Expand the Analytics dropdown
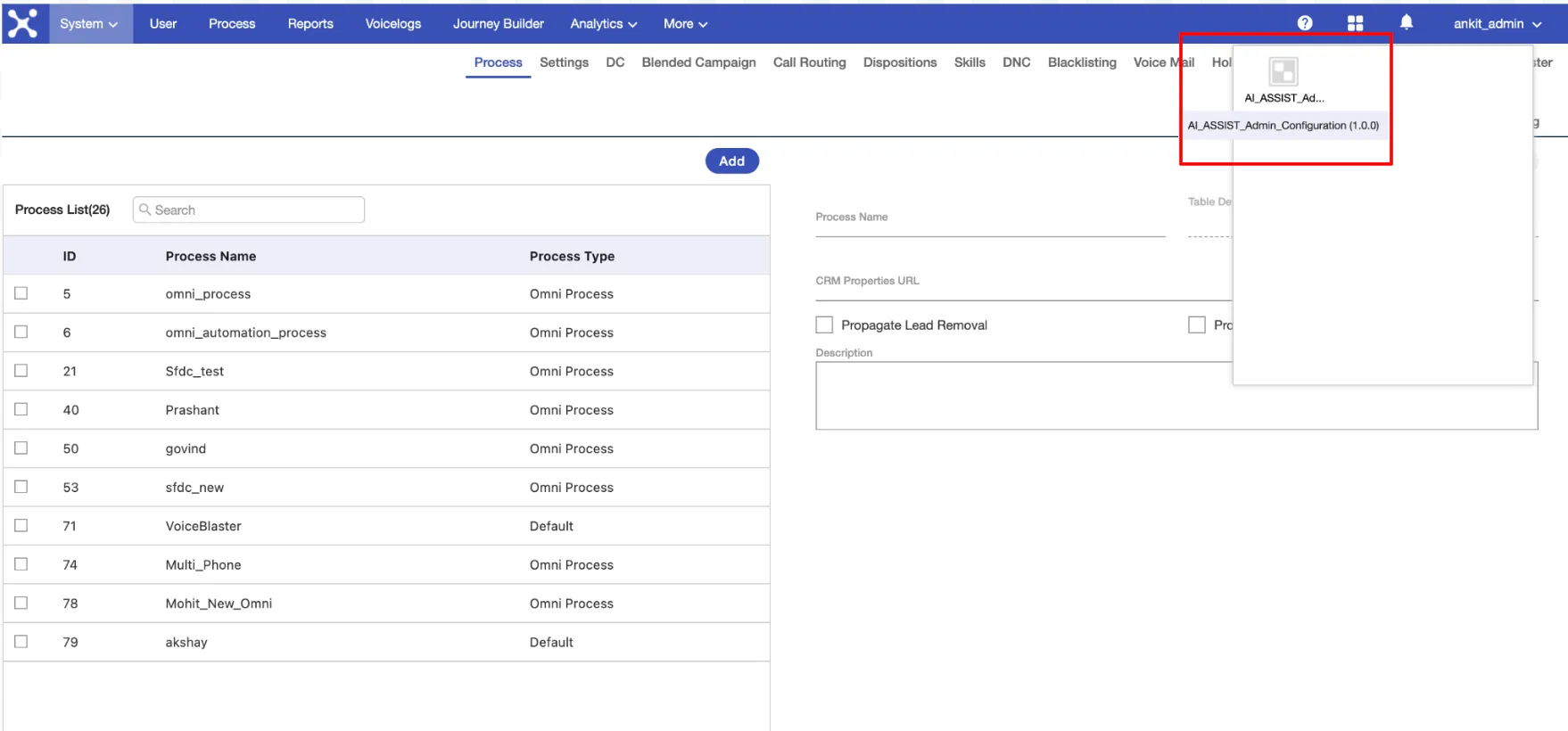The image size is (1568, 731). click(604, 24)
